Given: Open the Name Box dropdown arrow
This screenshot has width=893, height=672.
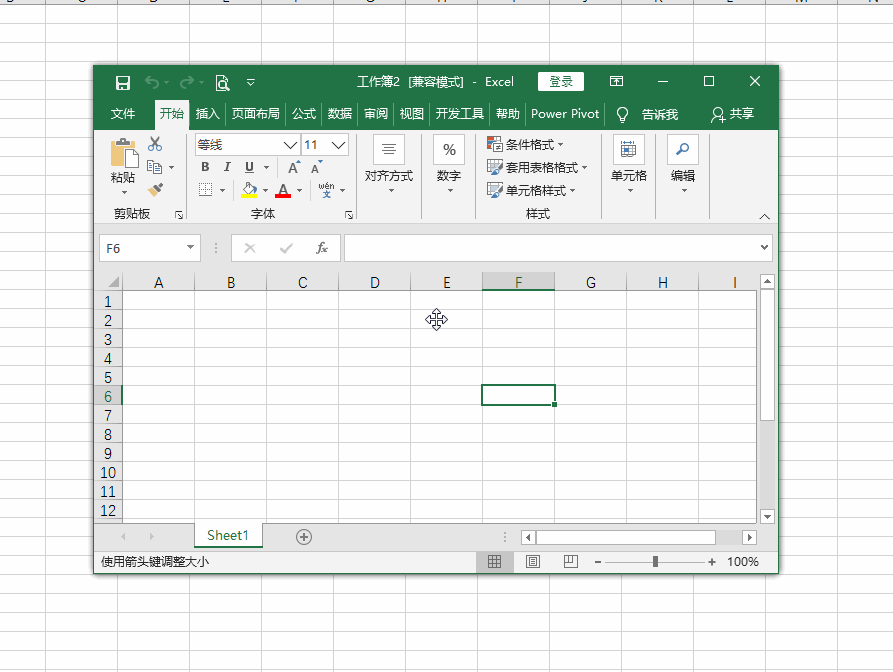Looking at the screenshot, I should point(190,248).
